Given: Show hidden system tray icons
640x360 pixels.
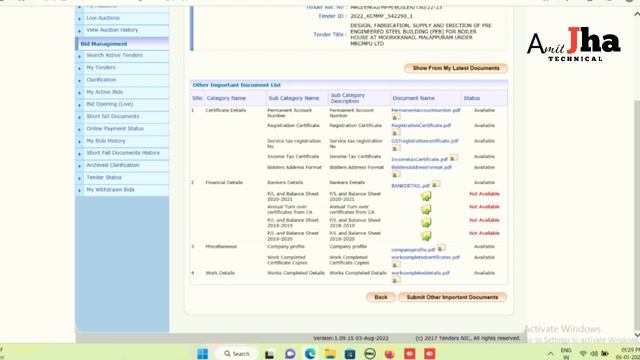Looking at the screenshot, I should pos(550,353).
